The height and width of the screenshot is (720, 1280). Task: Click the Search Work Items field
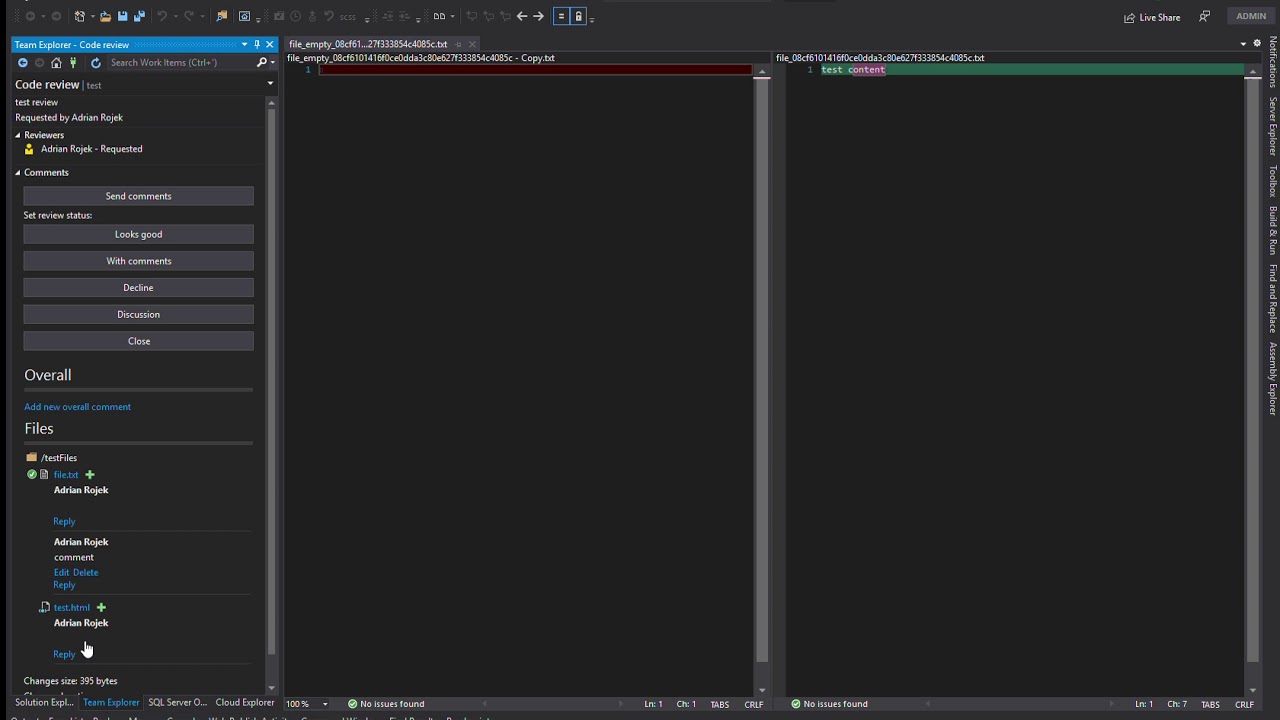coord(180,62)
